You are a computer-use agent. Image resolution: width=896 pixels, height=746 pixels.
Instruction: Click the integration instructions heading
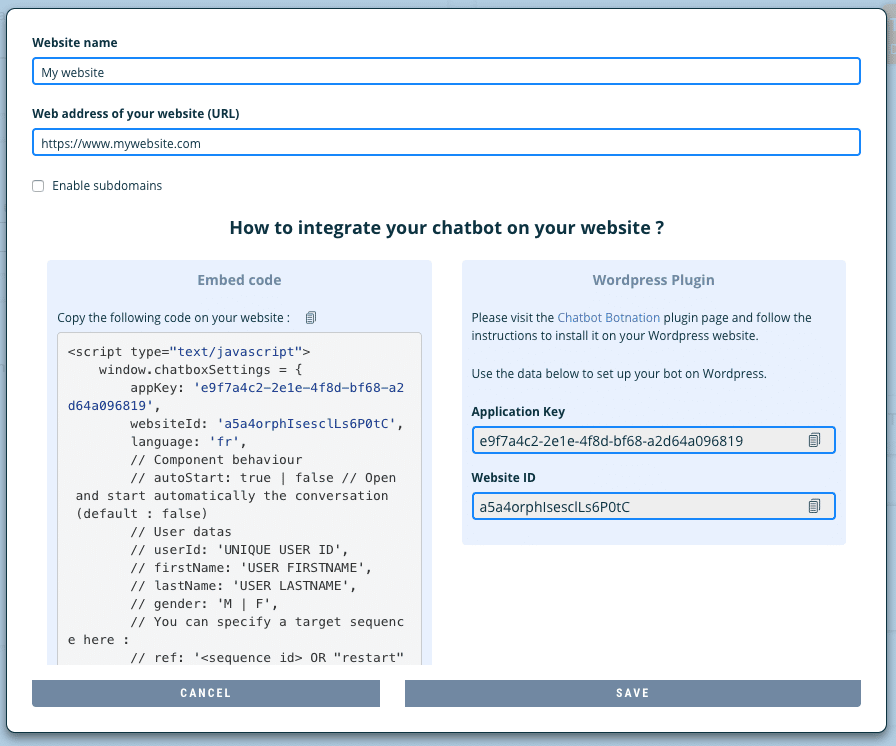tap(447, 227)
